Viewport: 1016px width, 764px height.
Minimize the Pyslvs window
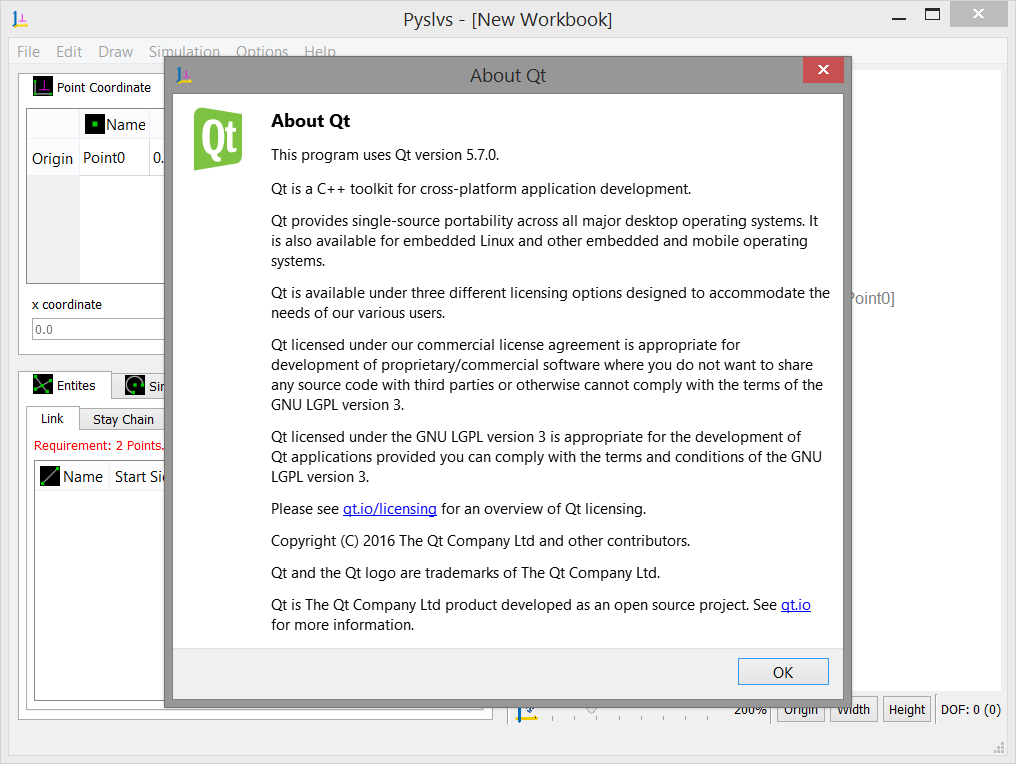[x=899, y=18]
